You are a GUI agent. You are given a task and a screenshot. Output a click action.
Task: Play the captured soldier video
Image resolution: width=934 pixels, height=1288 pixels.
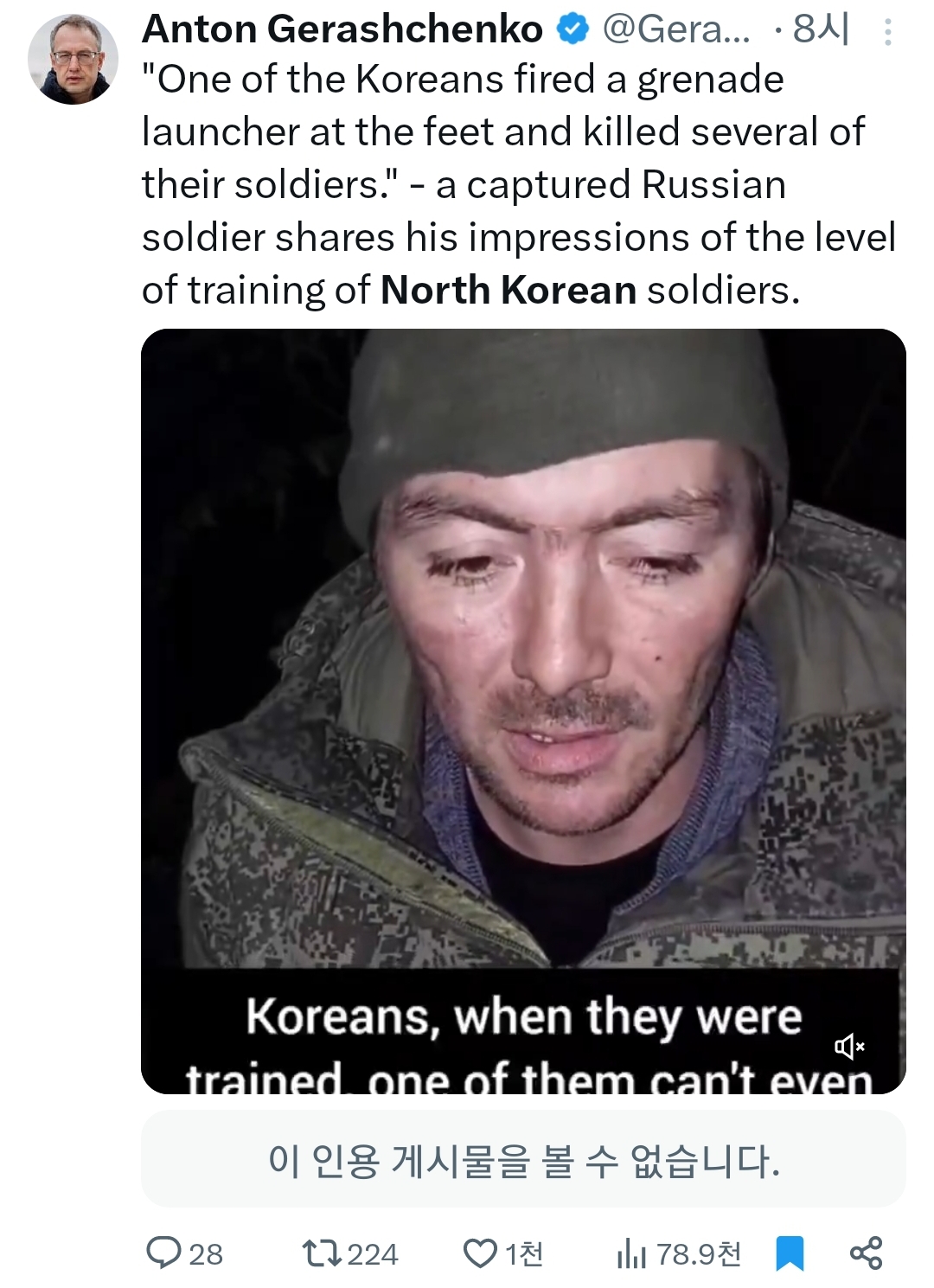point(523,711)
